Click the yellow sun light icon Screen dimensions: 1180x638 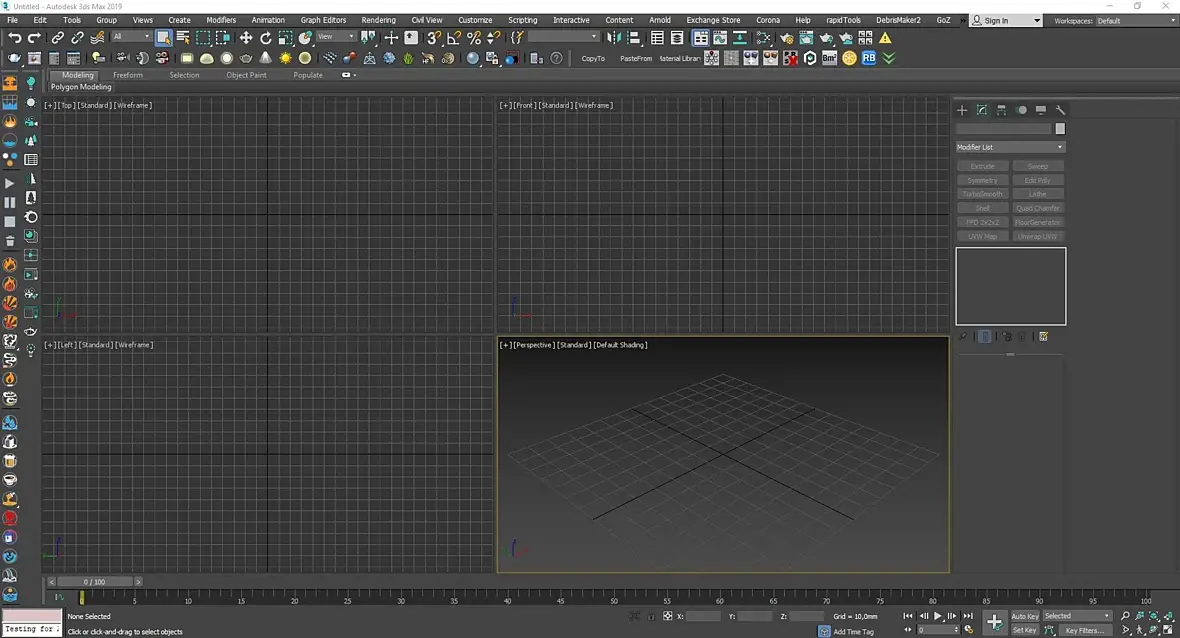285,58
